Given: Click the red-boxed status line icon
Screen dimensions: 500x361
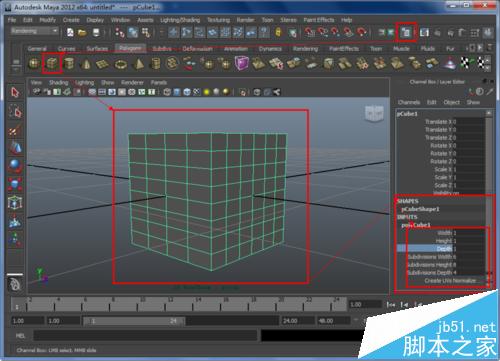Looking at the screenshot, I should (406, 32).
